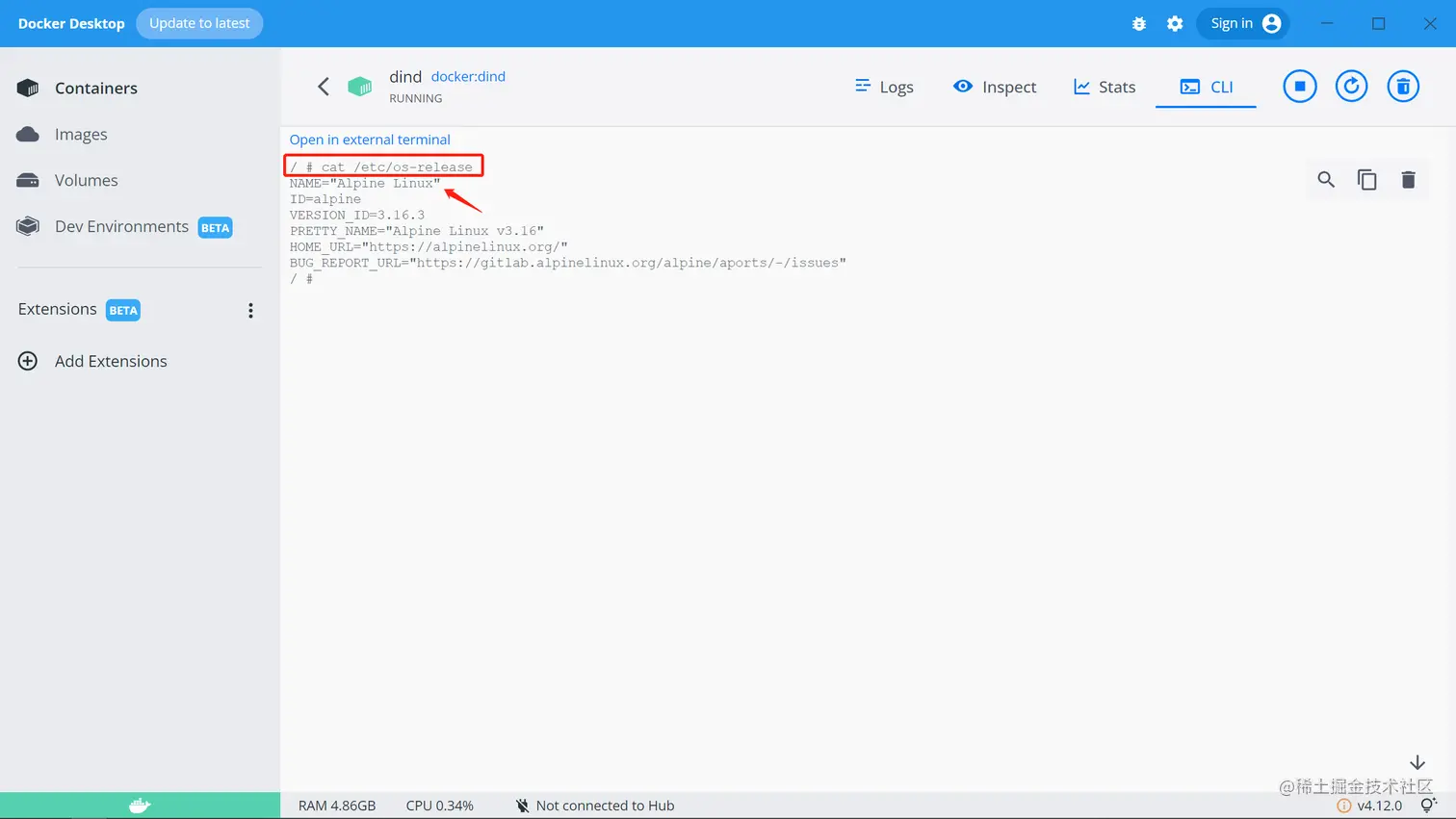The width and height of the screenshot is (1456, 819).
Task: Delete the dind container with trash button
Action: [x=1403, y=87]
